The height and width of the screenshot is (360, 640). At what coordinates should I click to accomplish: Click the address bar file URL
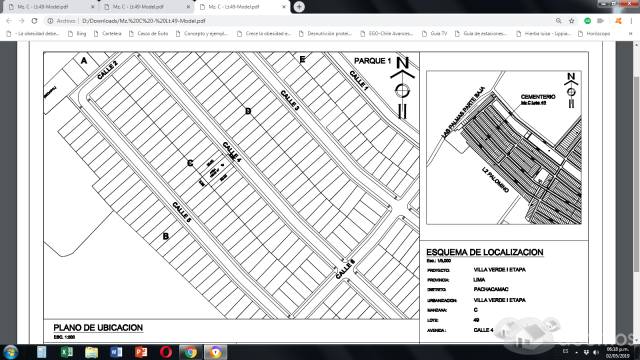coord(143,20)
